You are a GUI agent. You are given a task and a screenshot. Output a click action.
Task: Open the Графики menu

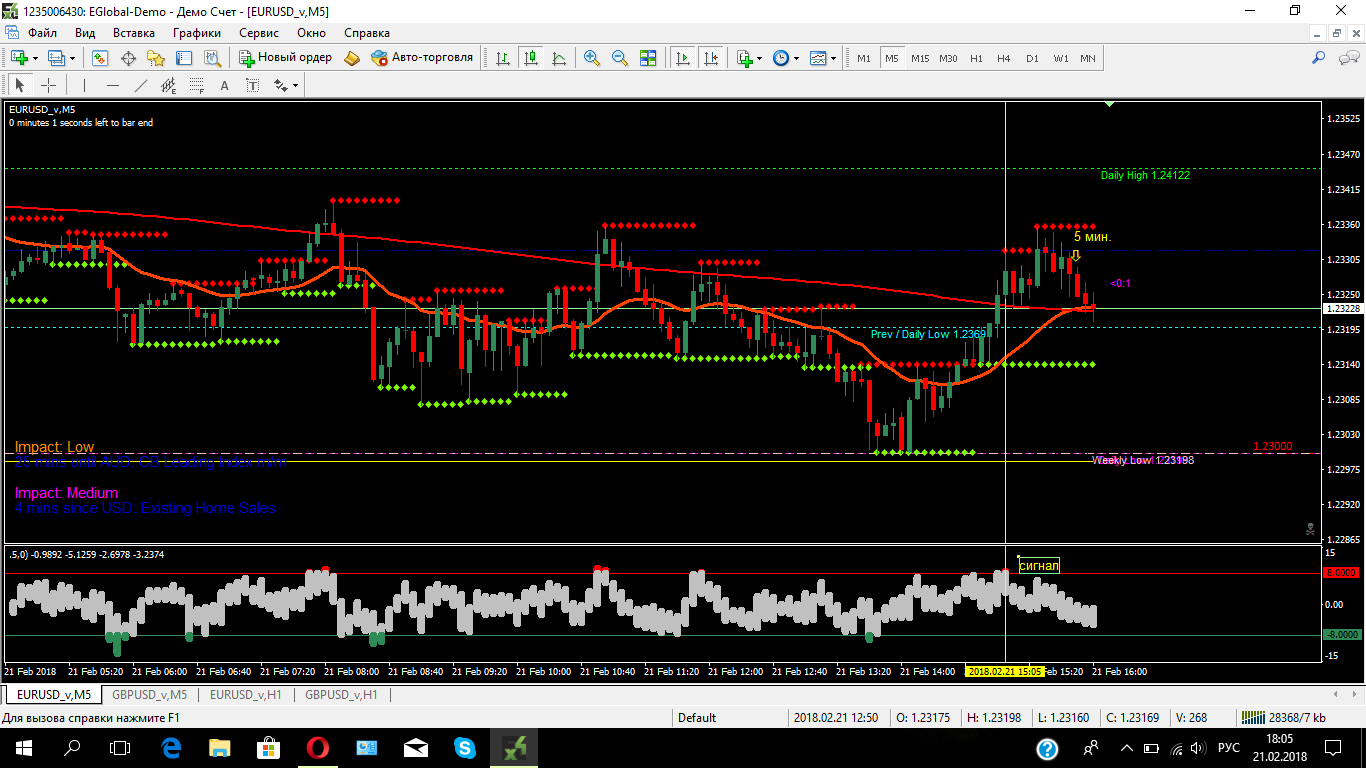[x=197, y=32]
